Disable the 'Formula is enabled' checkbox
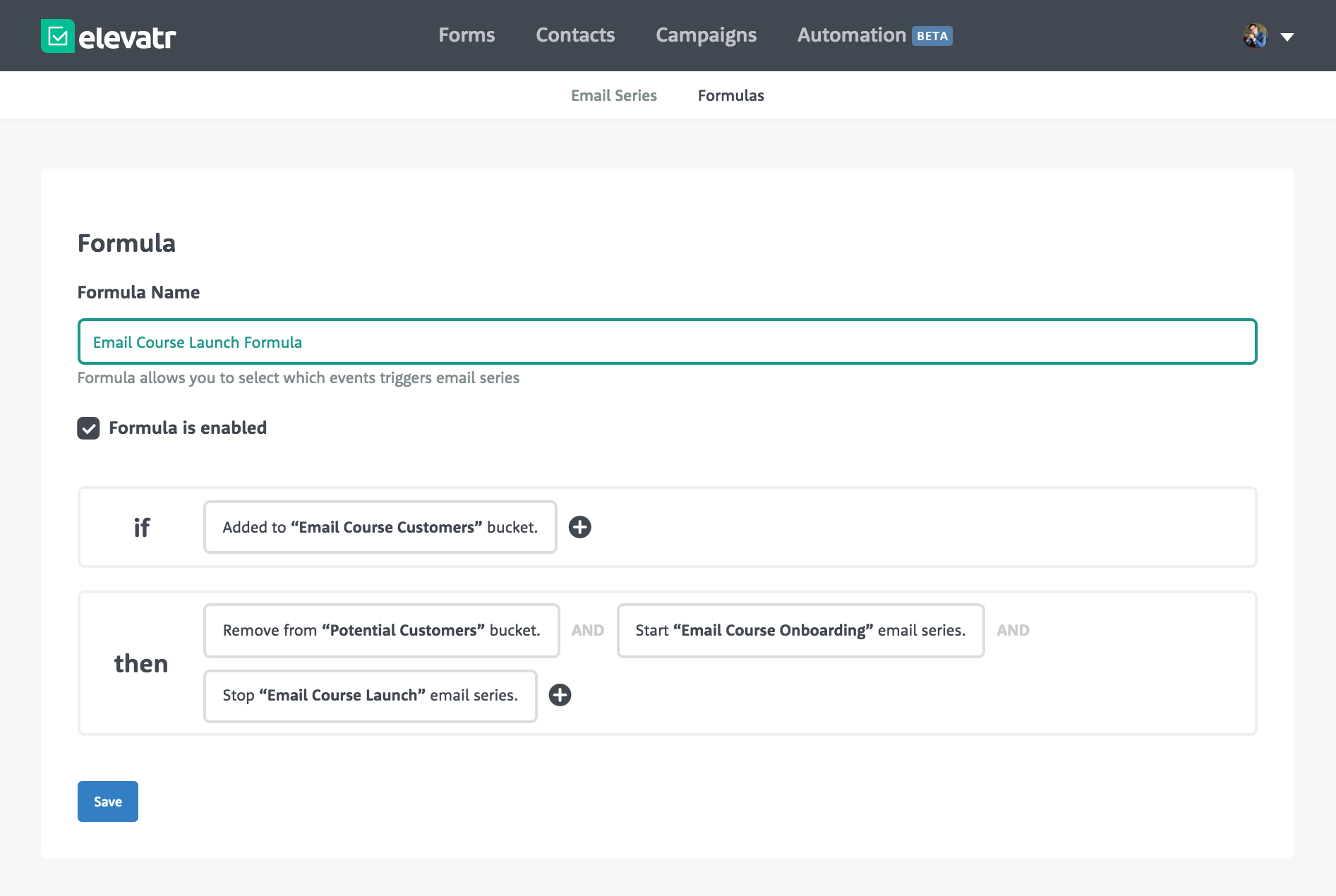 [88, 428]
